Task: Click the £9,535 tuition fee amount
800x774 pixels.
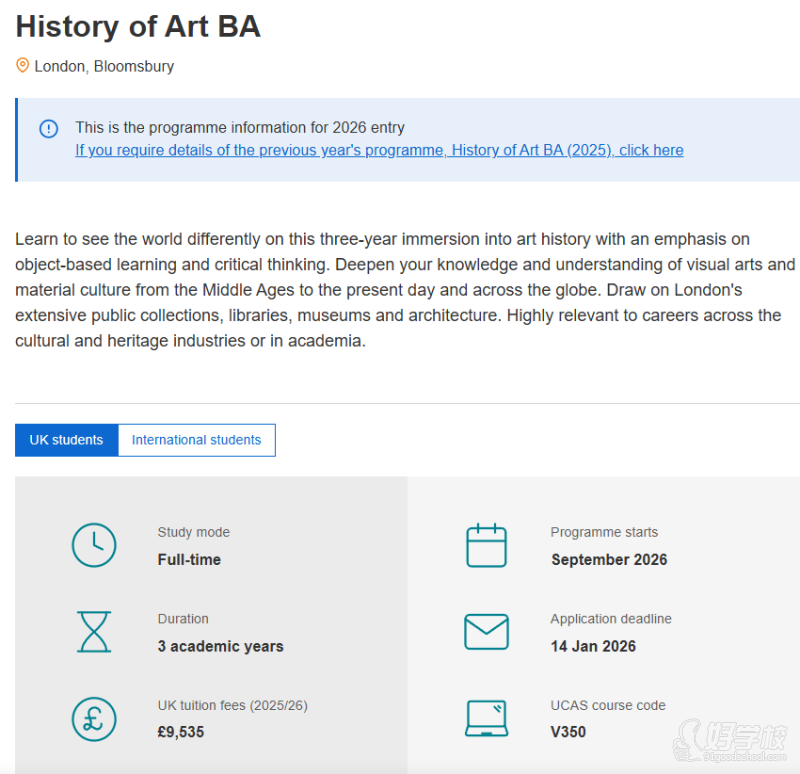Action: click(x=180, y=732)
